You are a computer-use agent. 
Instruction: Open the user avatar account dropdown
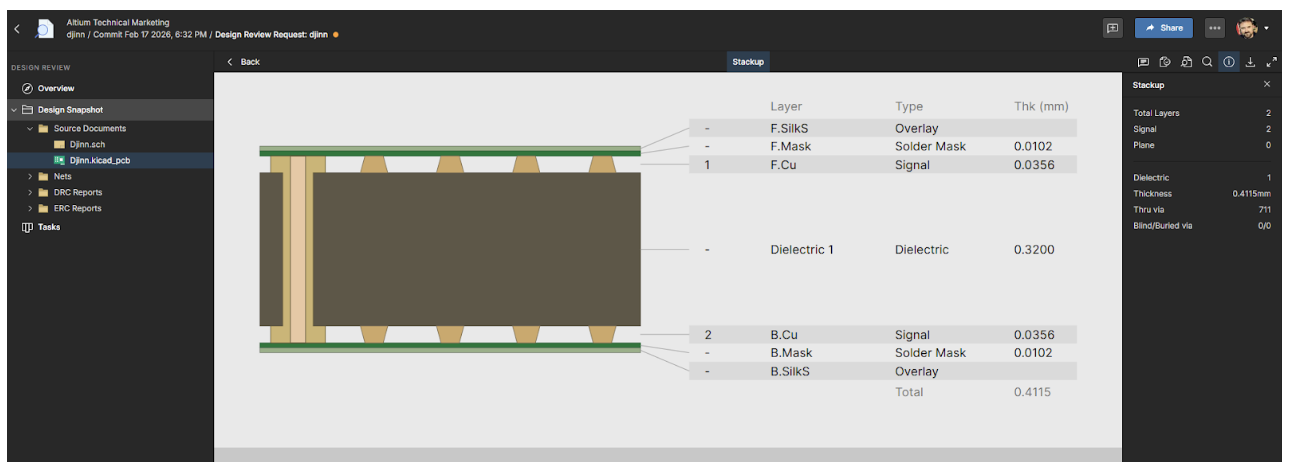[1252, 28]
